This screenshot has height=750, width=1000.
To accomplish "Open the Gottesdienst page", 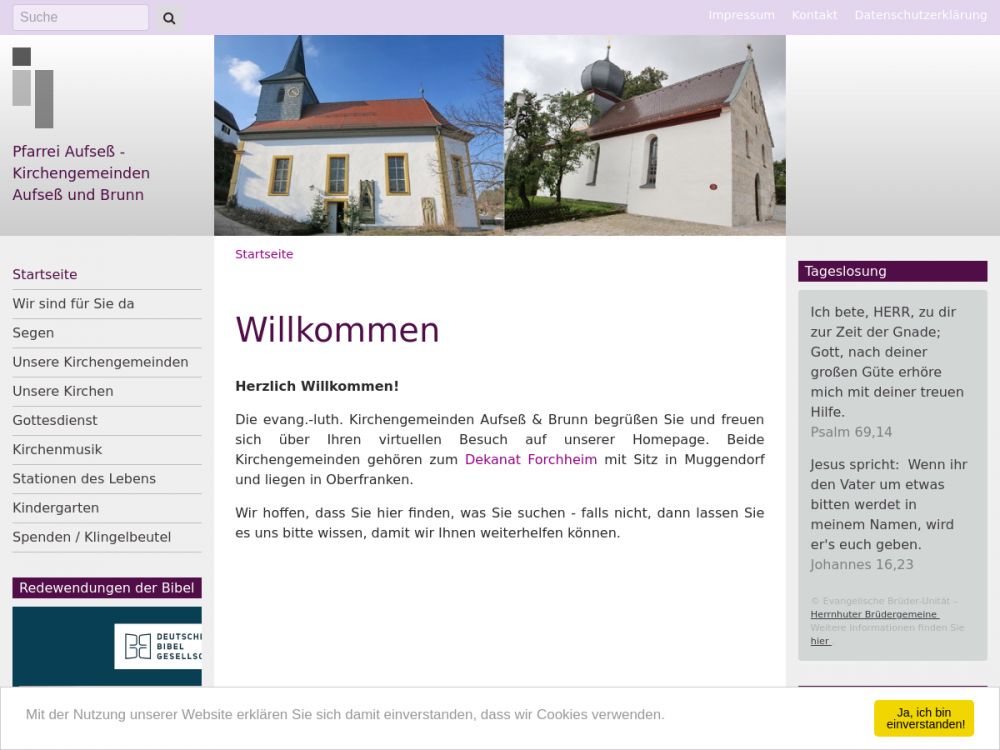I will [x=55, y=420].
